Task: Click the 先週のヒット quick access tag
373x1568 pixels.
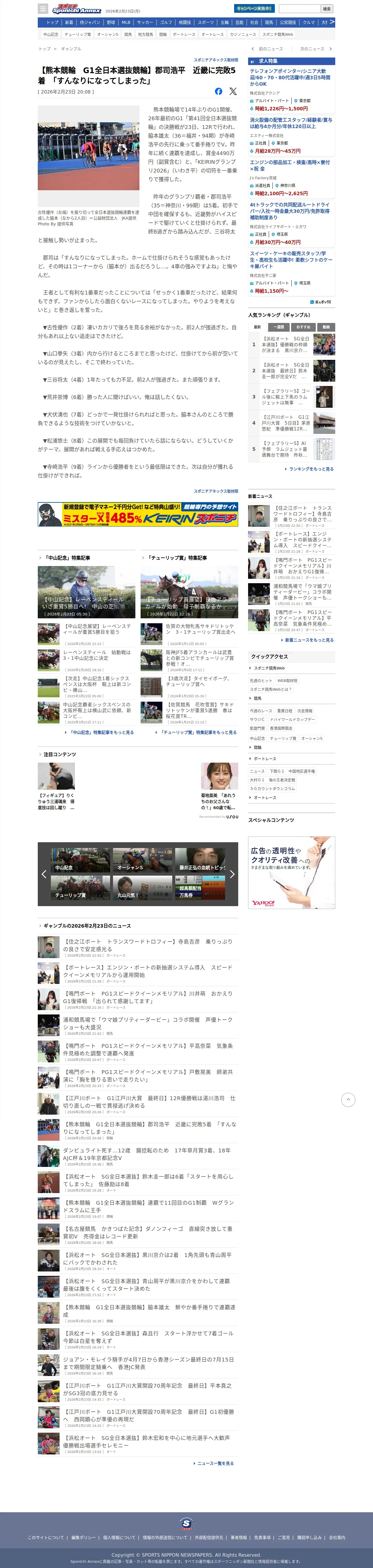Action: (x=261, y=680)
